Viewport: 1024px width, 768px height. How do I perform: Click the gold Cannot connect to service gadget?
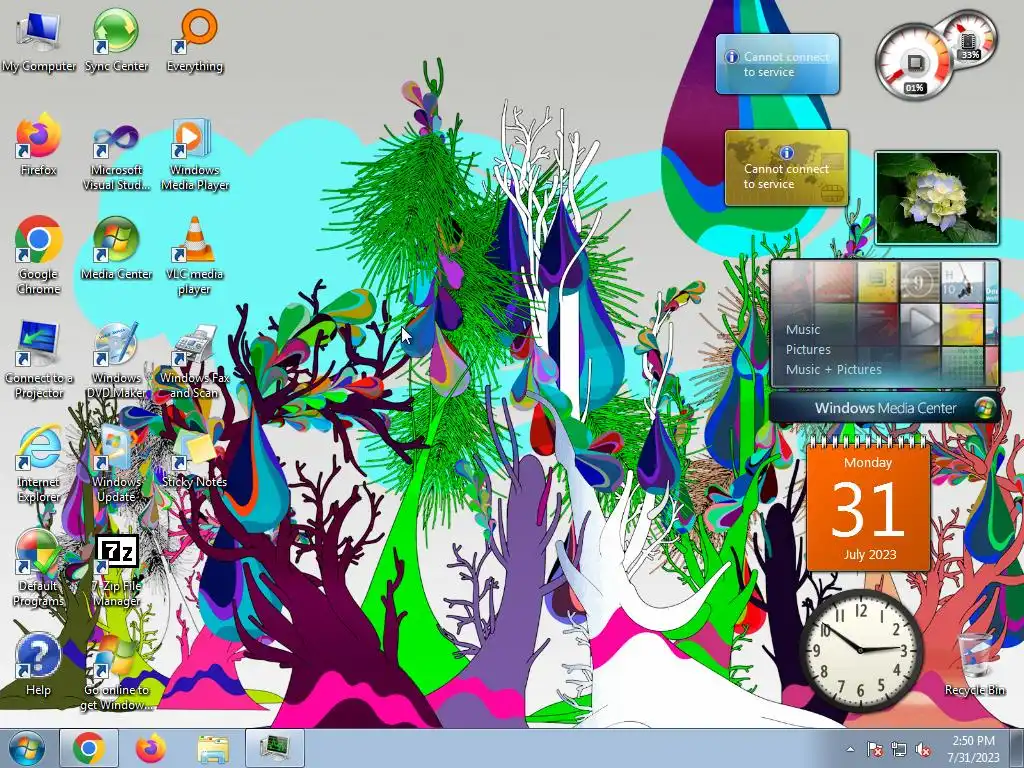coord(786,168)
